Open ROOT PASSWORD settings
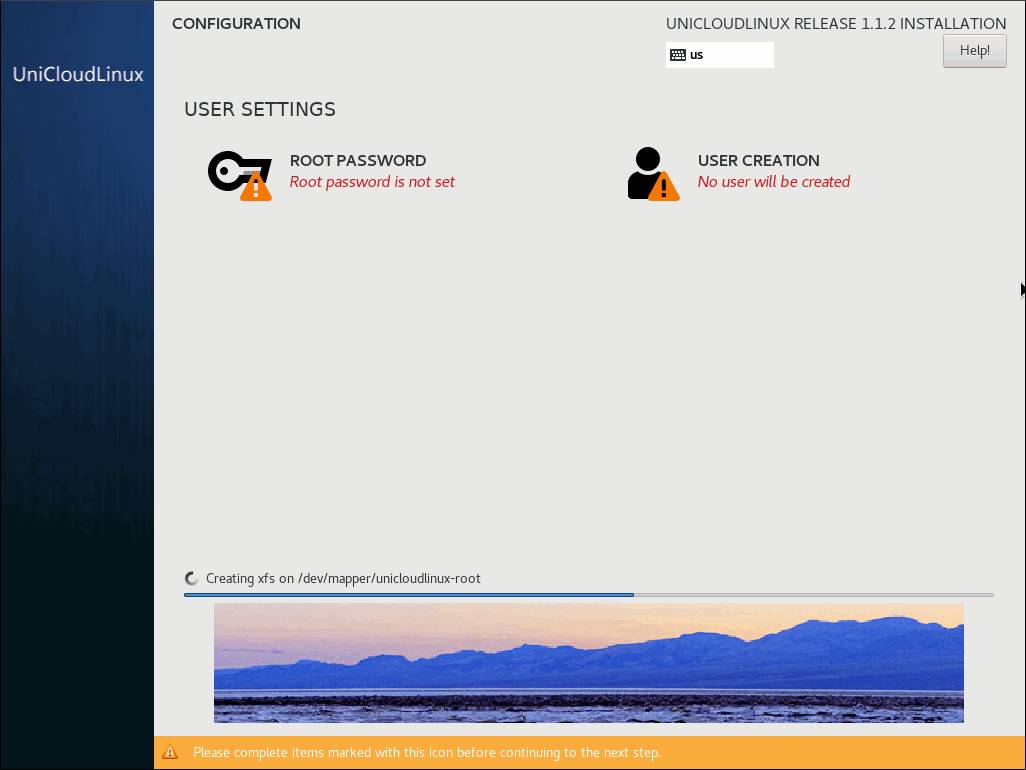1026x770 pixels. click(x=358, y=160)
